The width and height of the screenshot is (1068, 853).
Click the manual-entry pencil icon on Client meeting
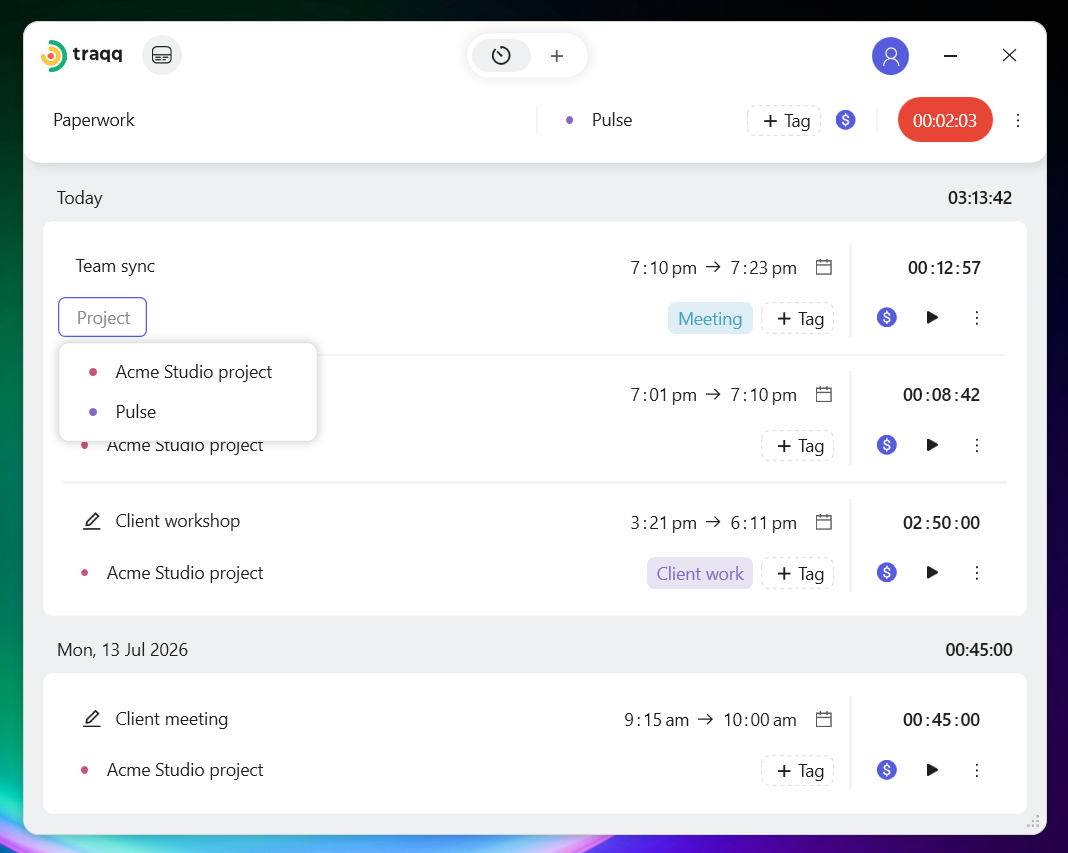(x=91, y=719)
